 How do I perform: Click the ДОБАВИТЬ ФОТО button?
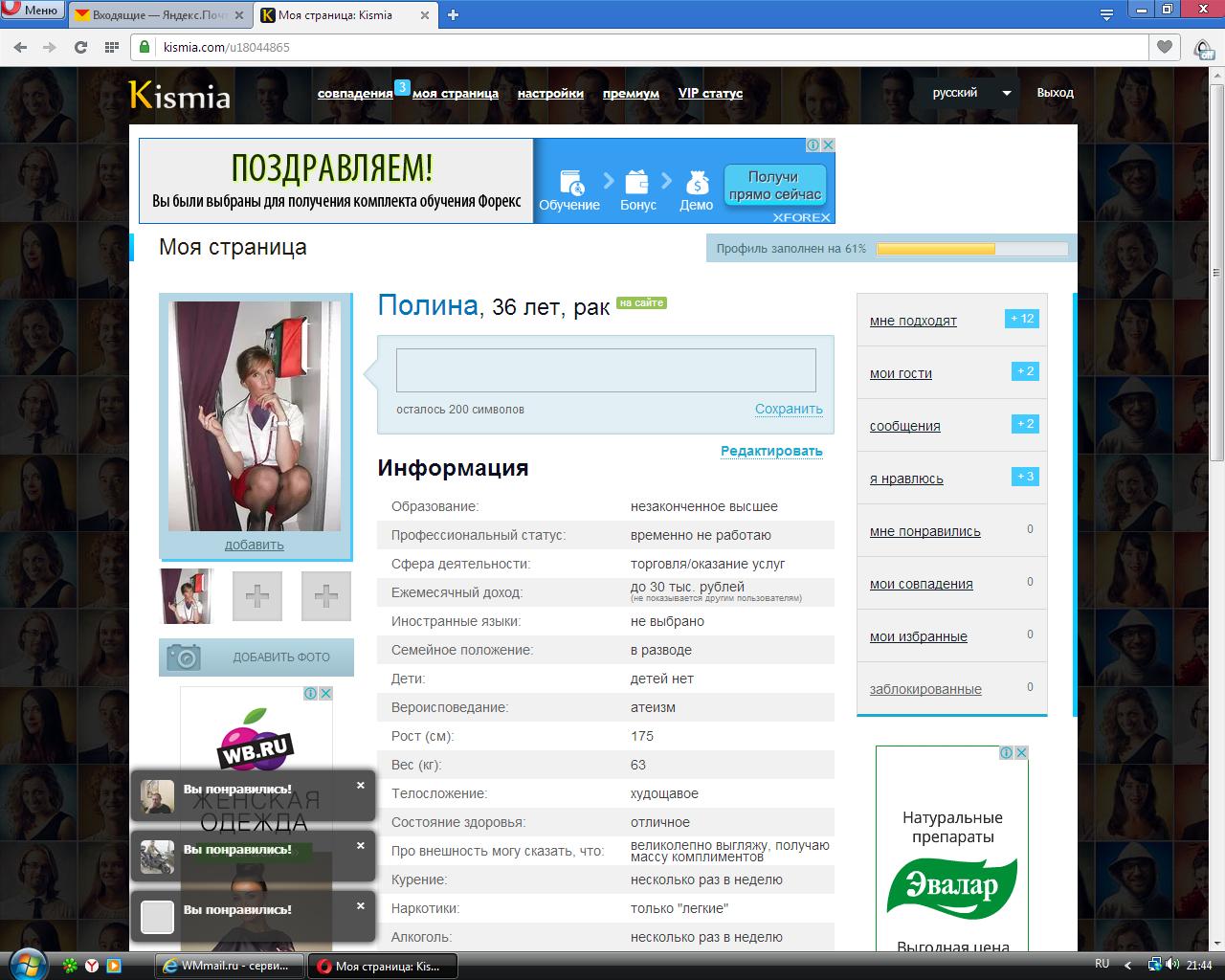[x=256, y=657]
